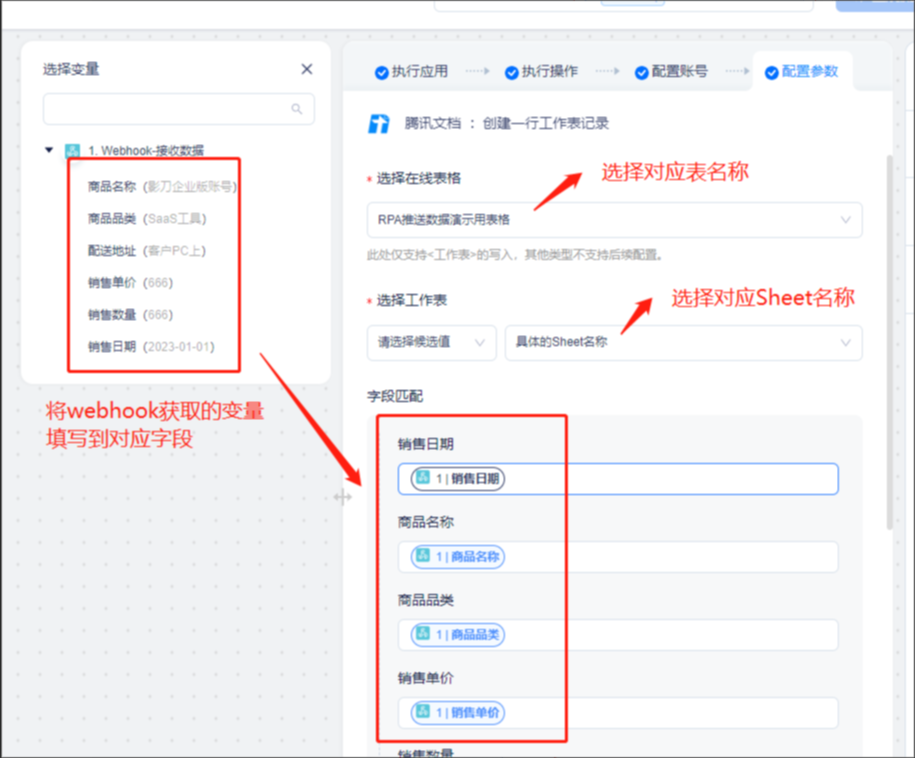Image resolution: width=915 pixels, height=758 pixels.
Task: Click the 销售单价 field input box
Action: (x=618, y=712)
